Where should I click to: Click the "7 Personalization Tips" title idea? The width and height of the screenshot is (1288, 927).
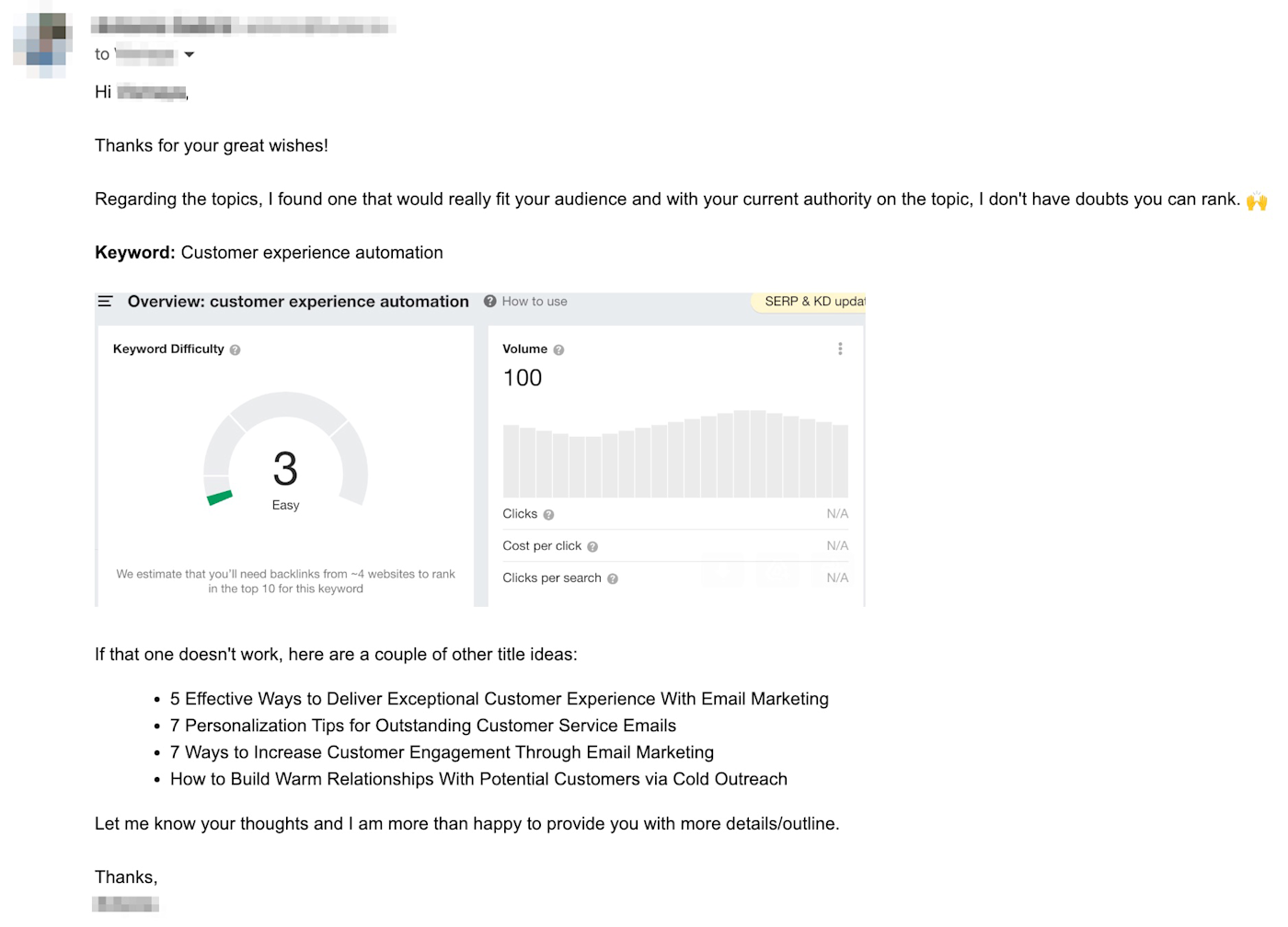[x=423, y=726]
